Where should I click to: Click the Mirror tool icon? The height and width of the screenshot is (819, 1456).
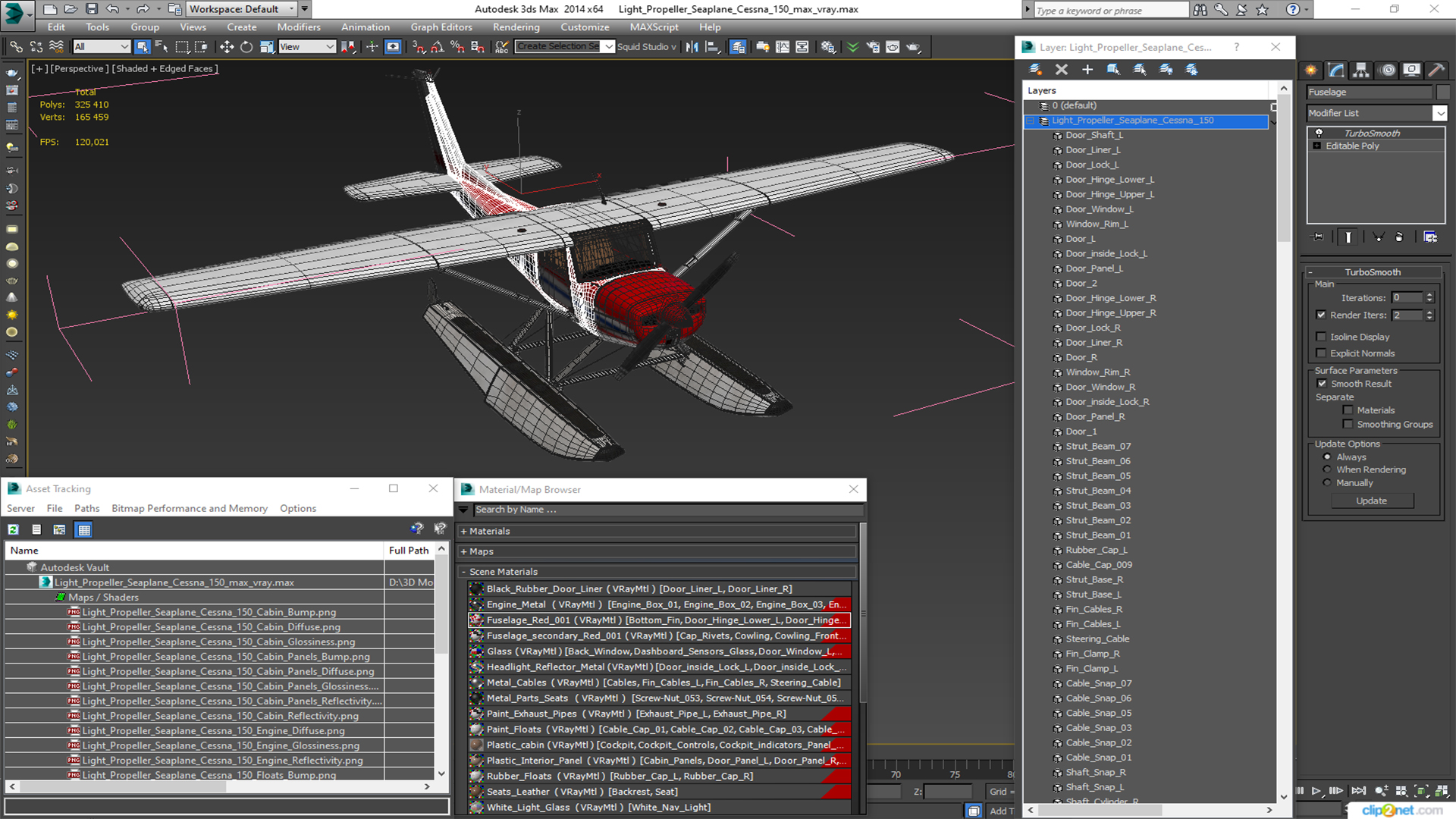692,47
